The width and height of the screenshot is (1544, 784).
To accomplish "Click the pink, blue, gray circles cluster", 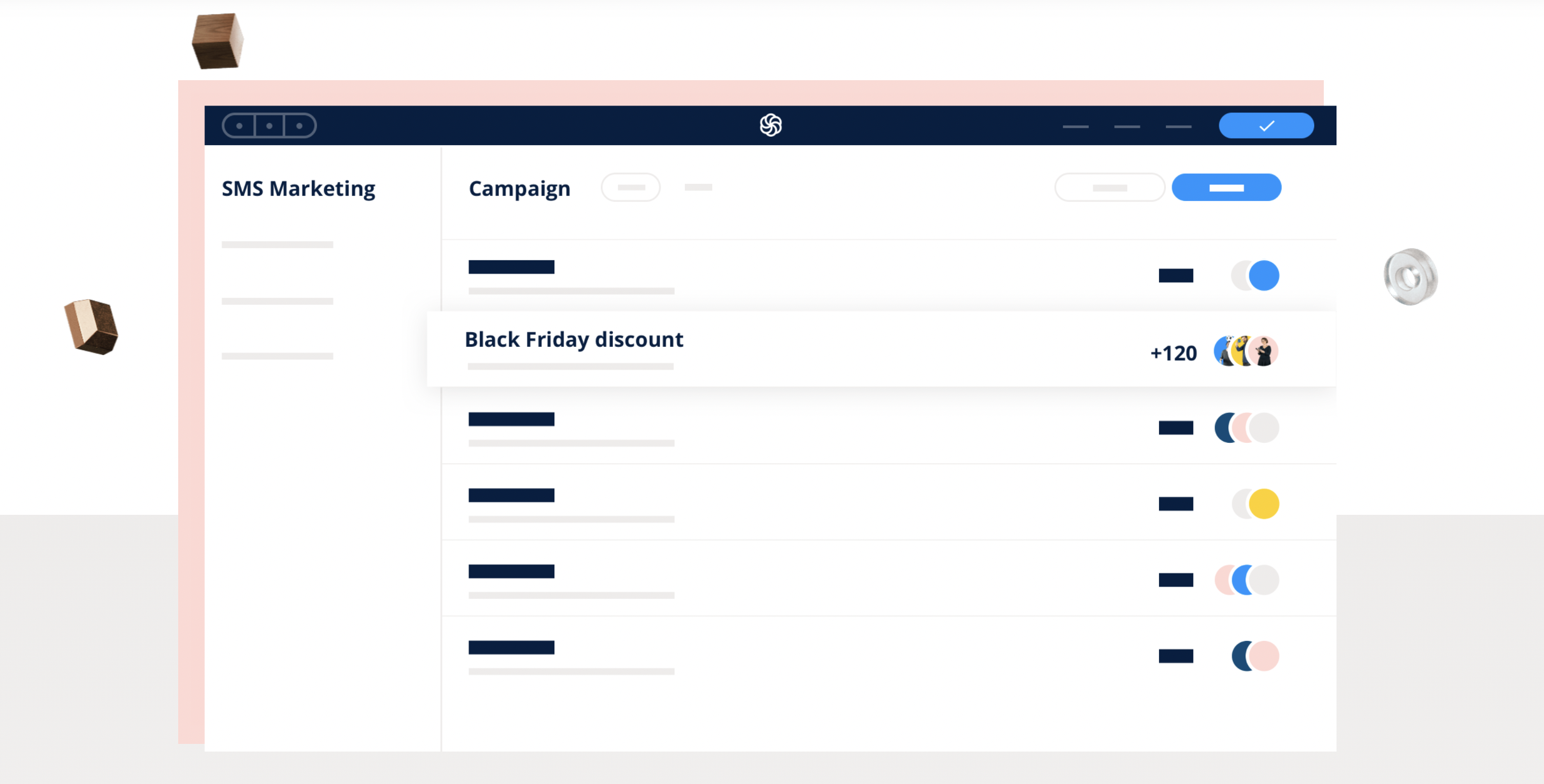I will click(x=1246, y=580).
